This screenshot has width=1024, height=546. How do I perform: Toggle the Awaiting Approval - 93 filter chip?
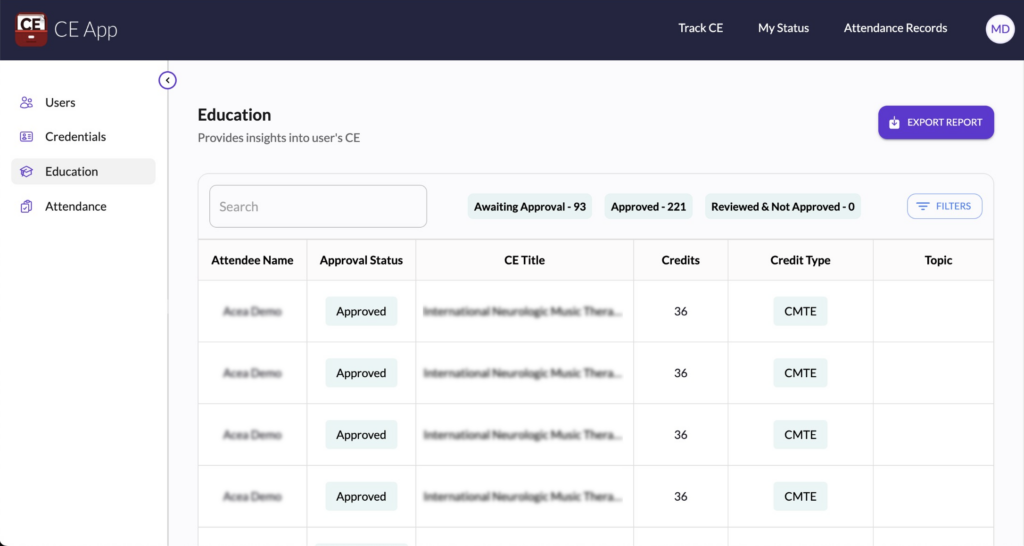(x=530, y=207)
